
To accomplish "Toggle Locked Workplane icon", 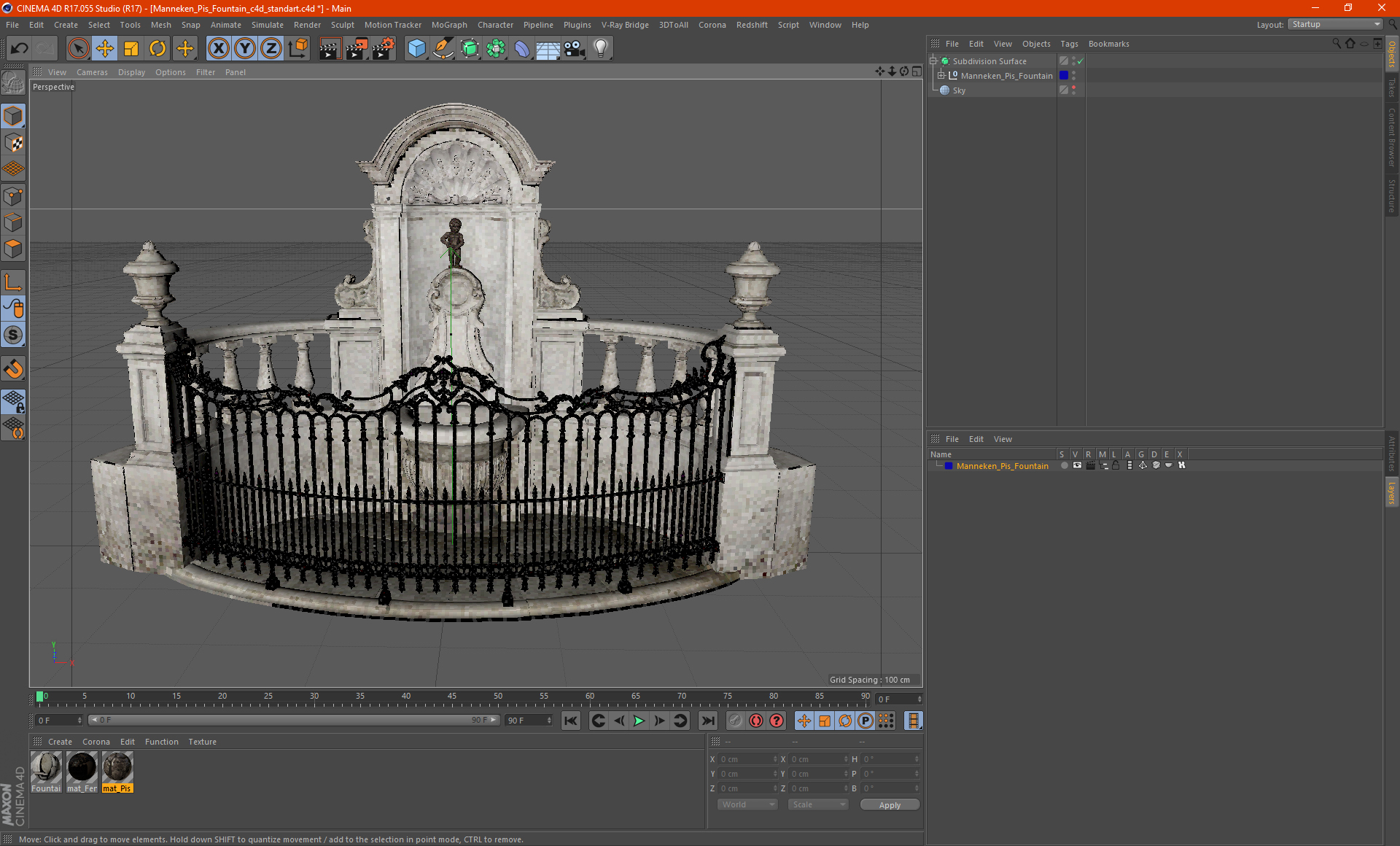I will tap(13, 401).
